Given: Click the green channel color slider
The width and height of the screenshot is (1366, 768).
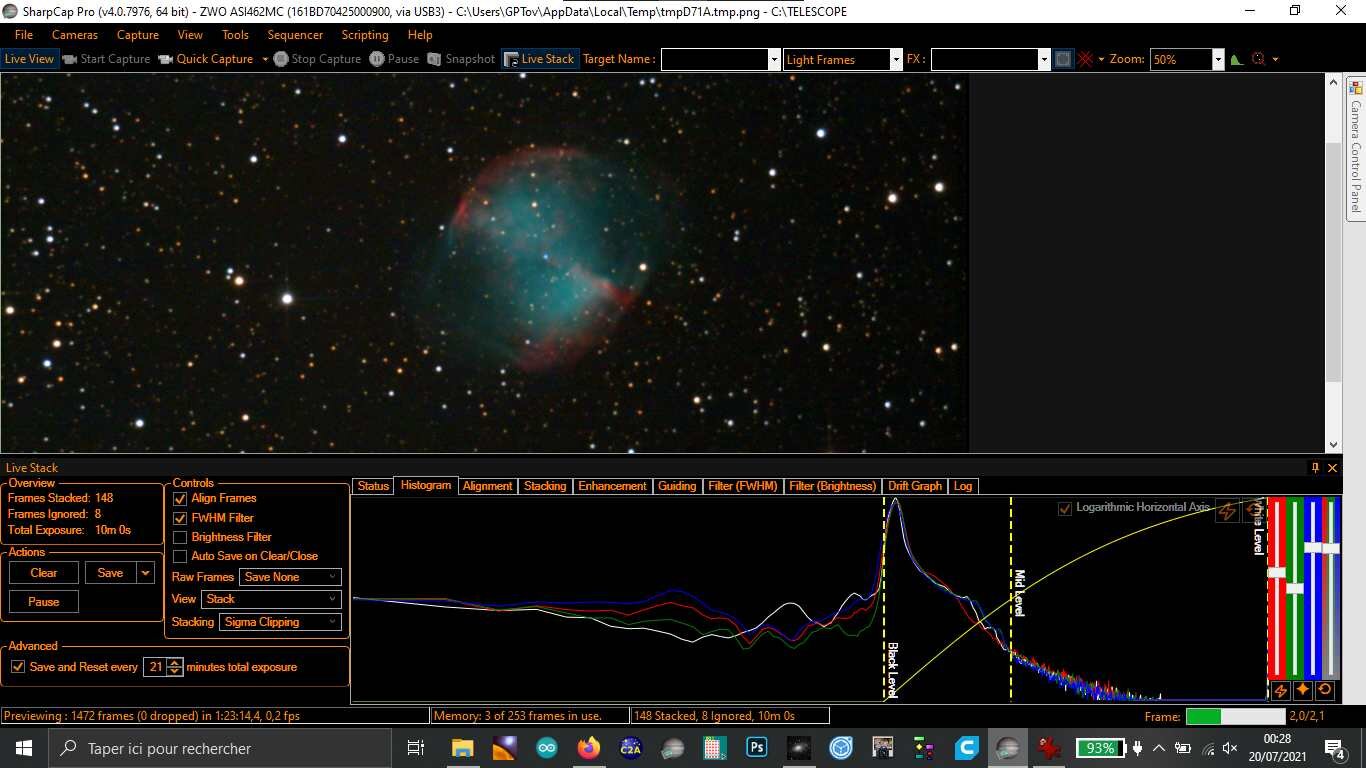Looking at the screenshot, I should 1295,587.
